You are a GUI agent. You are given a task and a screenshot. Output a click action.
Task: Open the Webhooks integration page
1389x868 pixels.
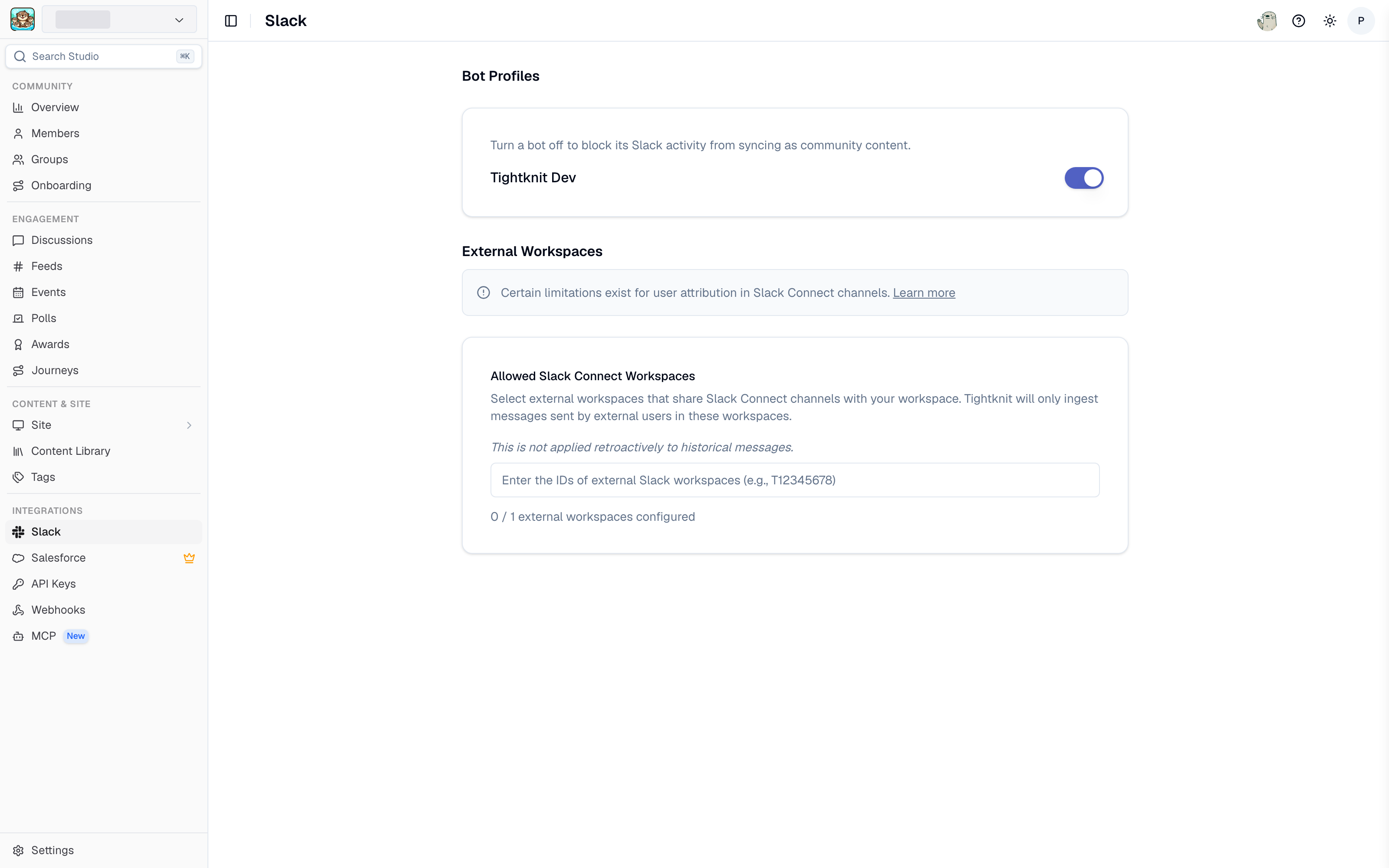point(104,610)
